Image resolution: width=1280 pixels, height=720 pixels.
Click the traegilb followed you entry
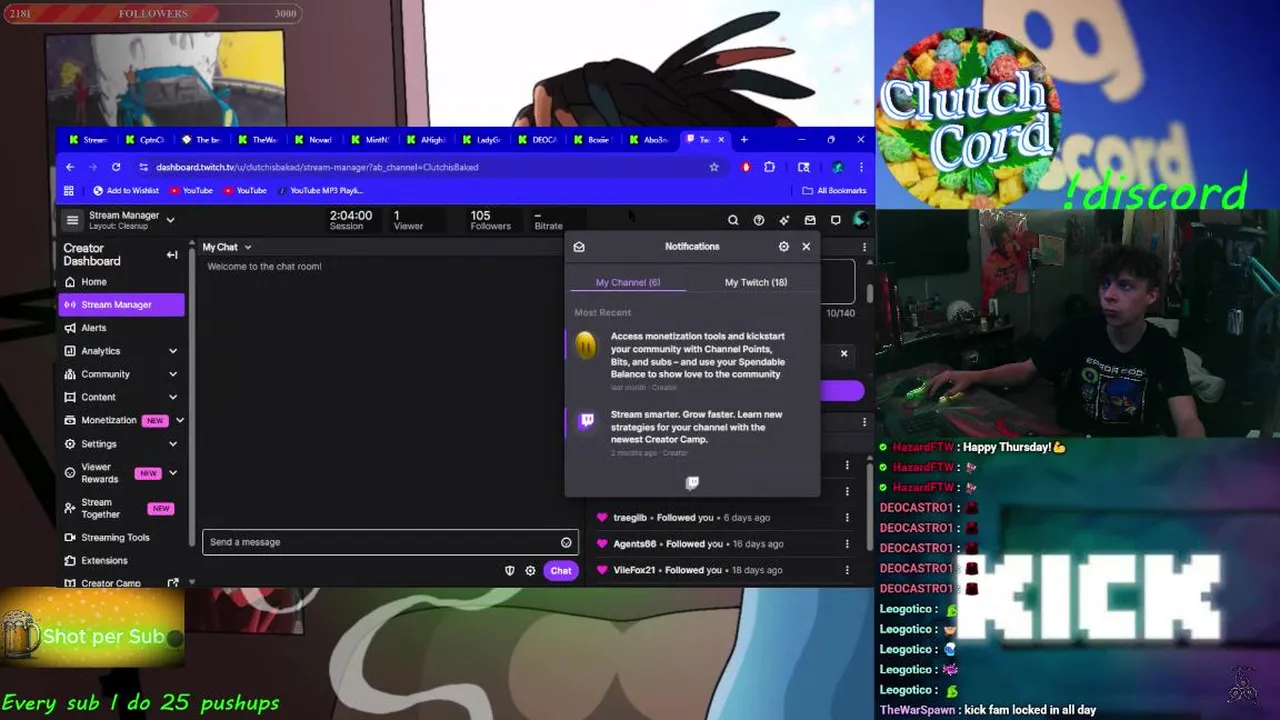pos(692,517)
